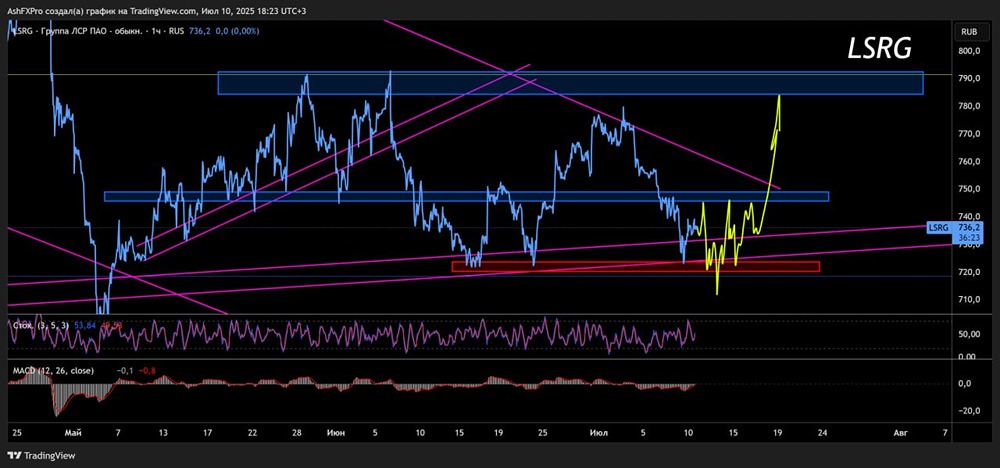Image resolution: width=1000 pixels, height=468 pixels.
Task: Click the 17 date label on the time axis
Action: [x=208, y=434]
